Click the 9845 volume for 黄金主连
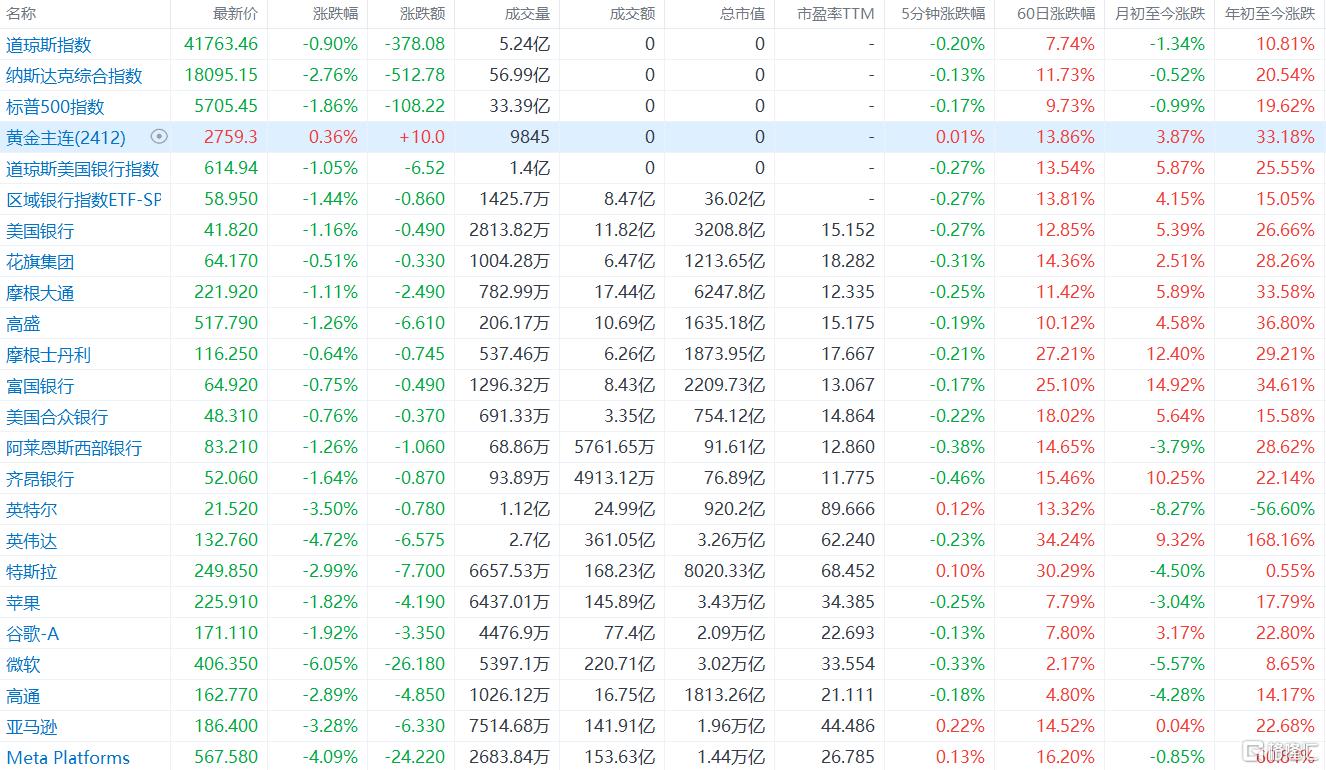Viewport: 1326px width, 770px height. [528, 137]
